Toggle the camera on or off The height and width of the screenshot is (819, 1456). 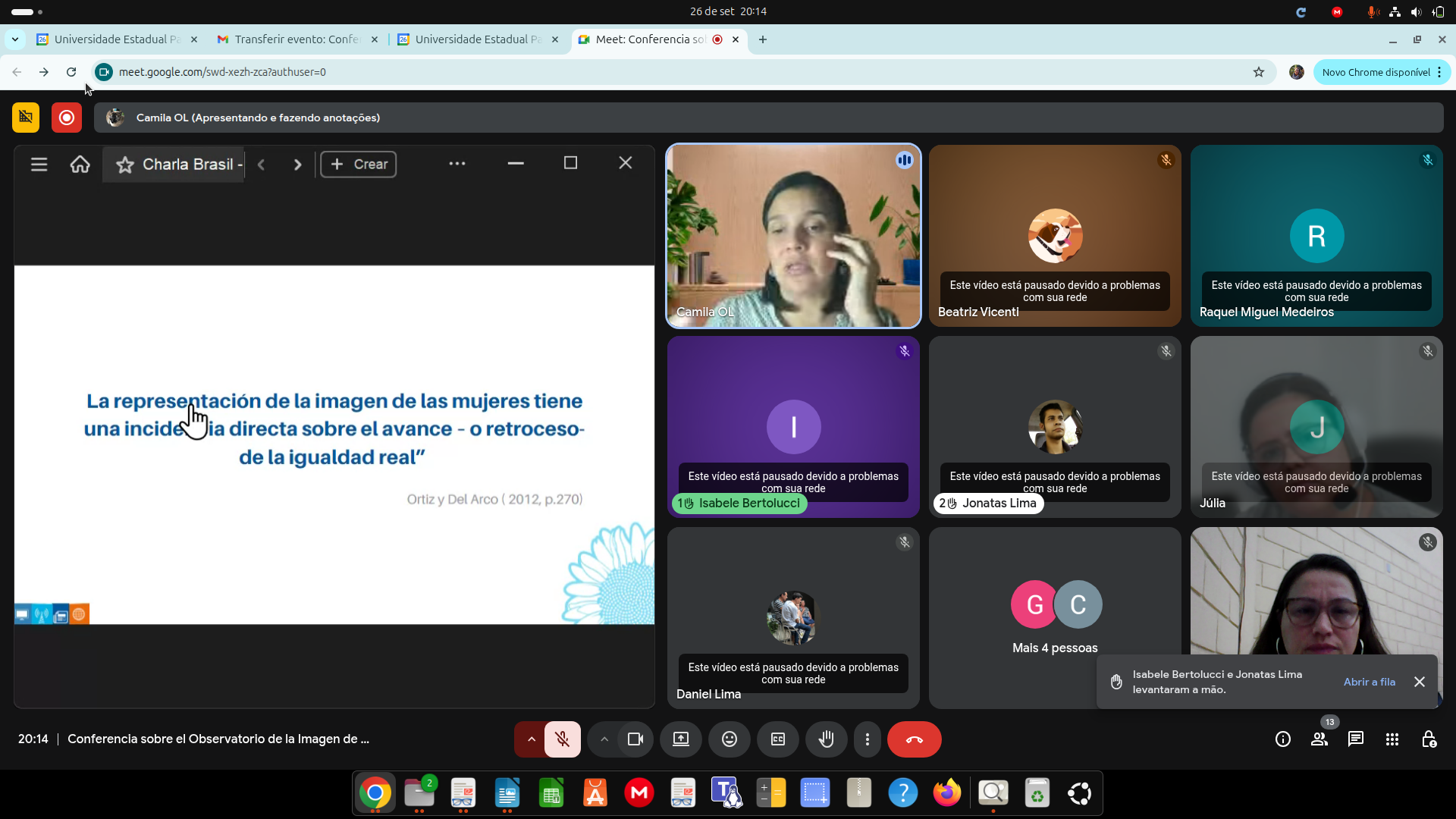(x=635, y=739)
